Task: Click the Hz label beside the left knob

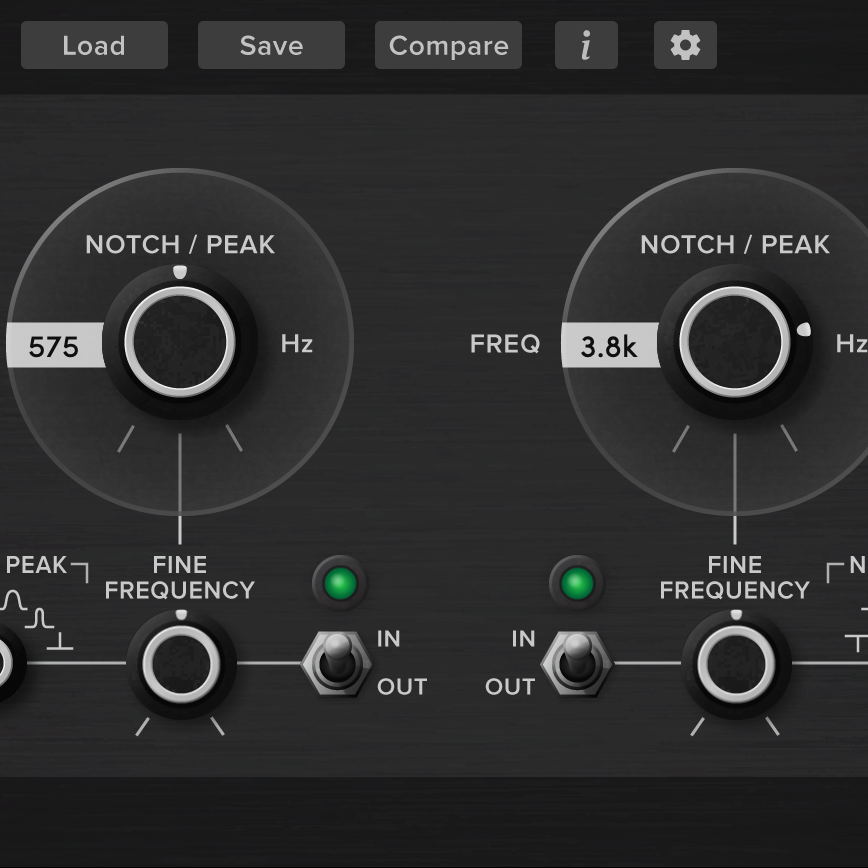Action: click(x=297, y=344)
